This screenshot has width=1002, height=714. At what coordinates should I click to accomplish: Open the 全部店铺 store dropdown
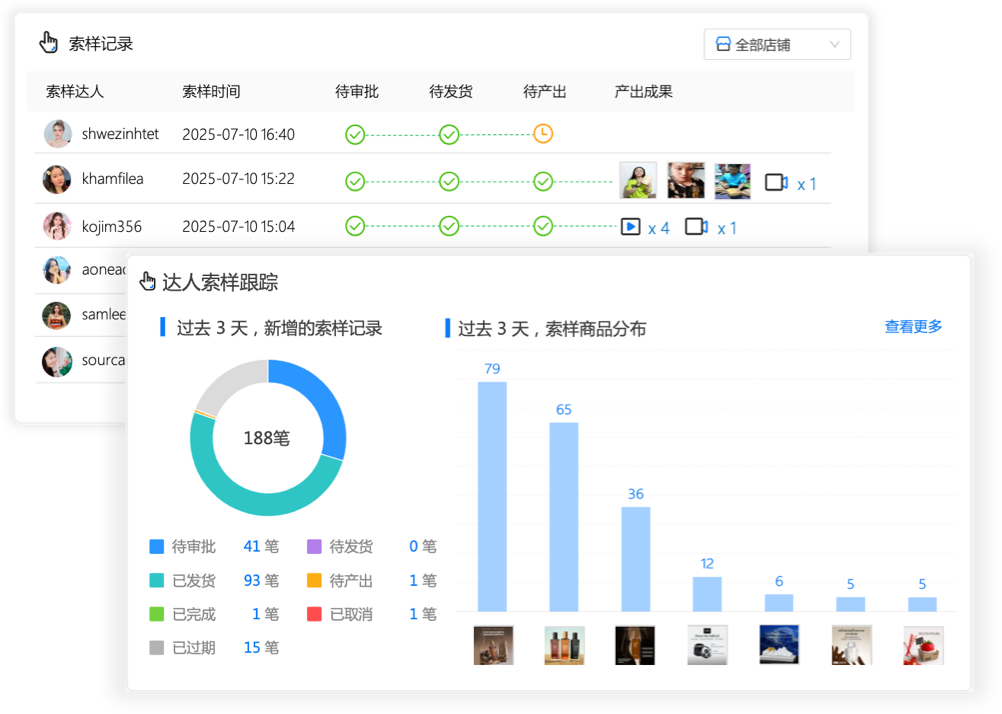click(x=776, y=45)
